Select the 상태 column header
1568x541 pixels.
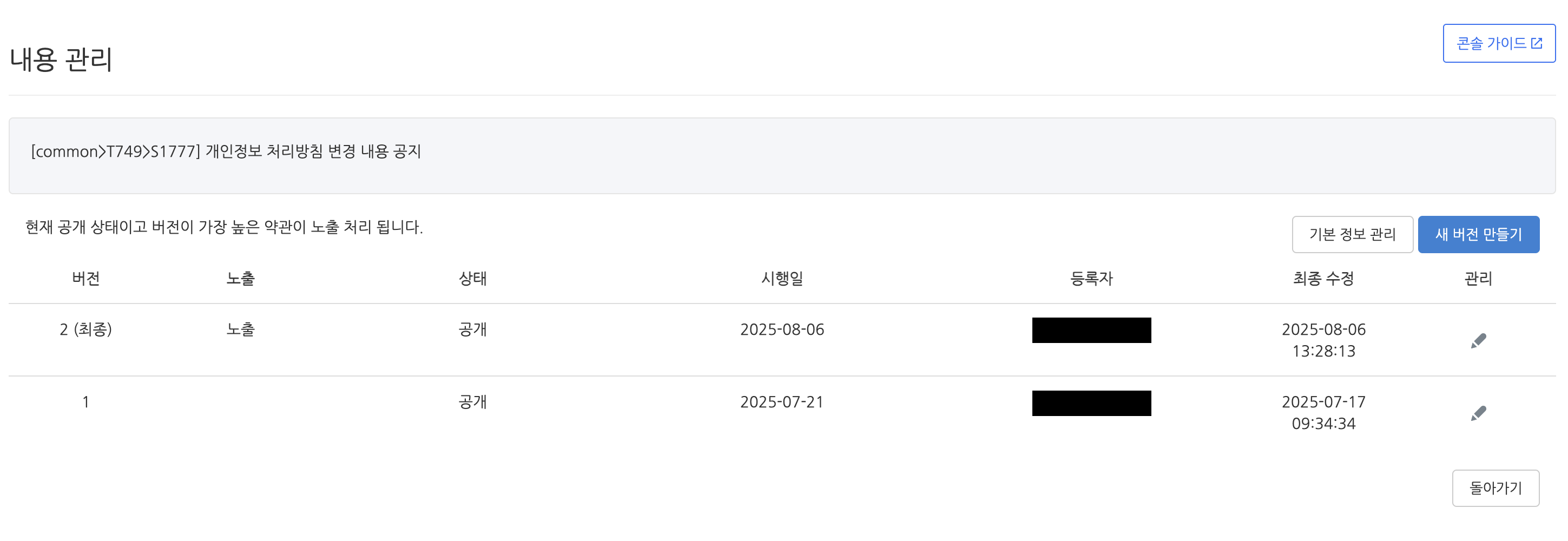472,279
